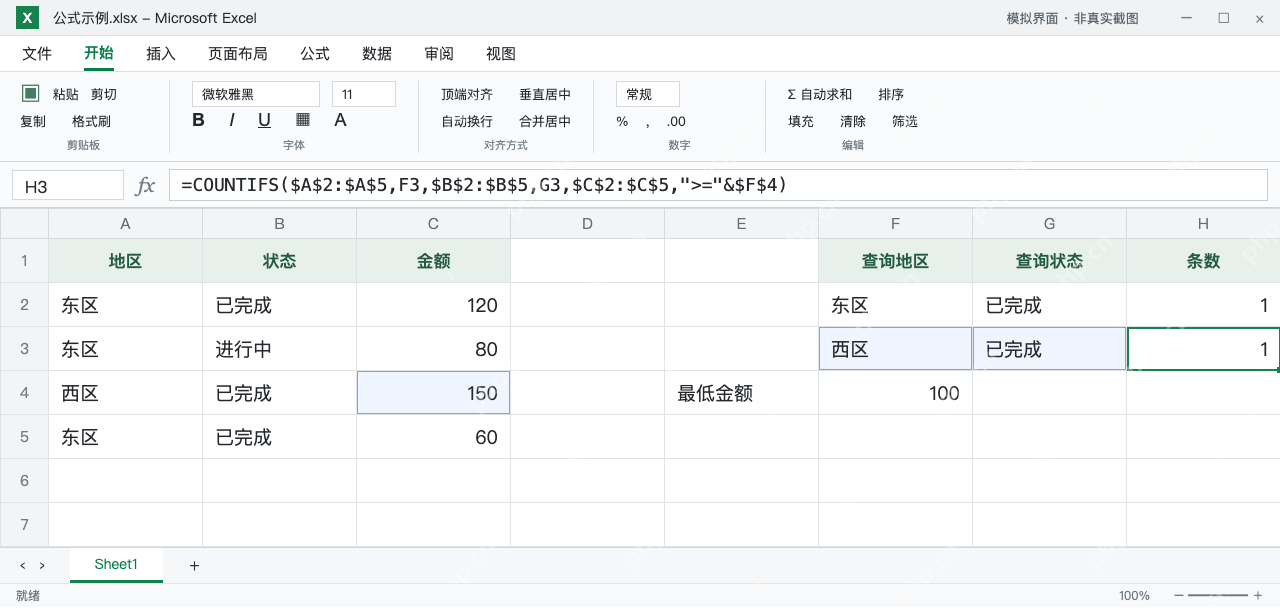Click the H3 name box
The height and width of the screenshot is (608, 1280).
68,186
